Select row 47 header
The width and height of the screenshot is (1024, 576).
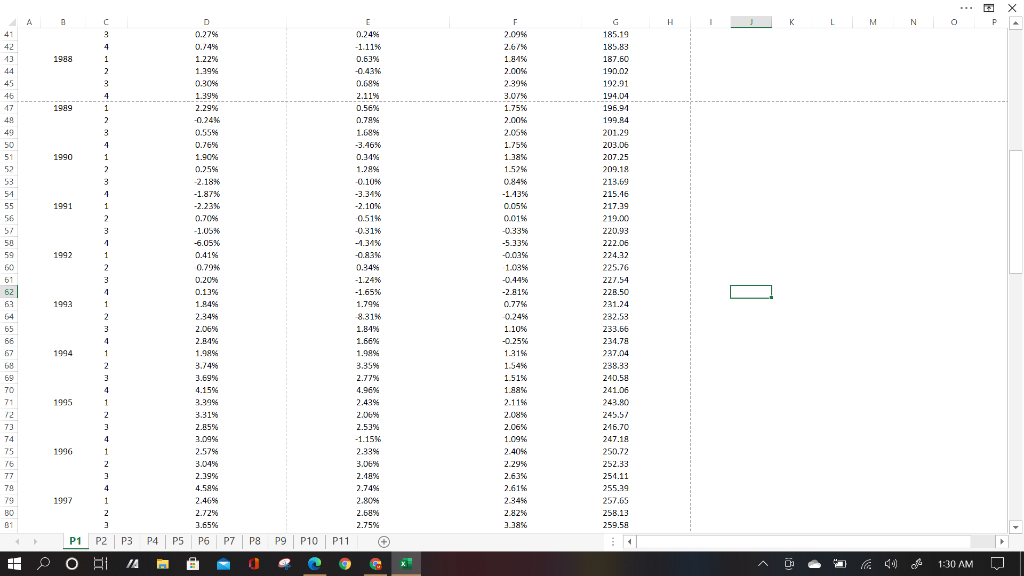tap(9, 108)
